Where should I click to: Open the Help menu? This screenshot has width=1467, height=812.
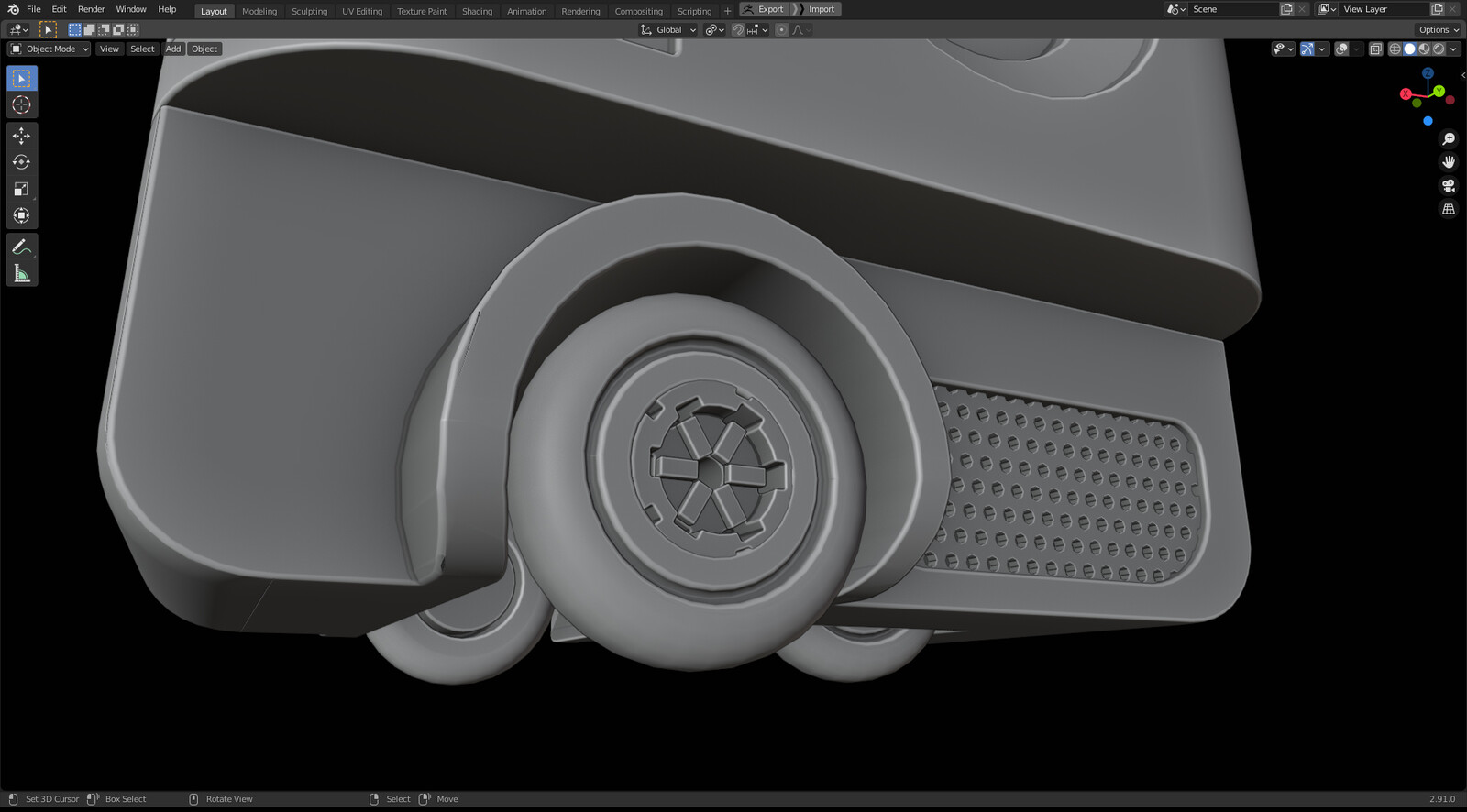pyautogui.click(x=167, y=9)
